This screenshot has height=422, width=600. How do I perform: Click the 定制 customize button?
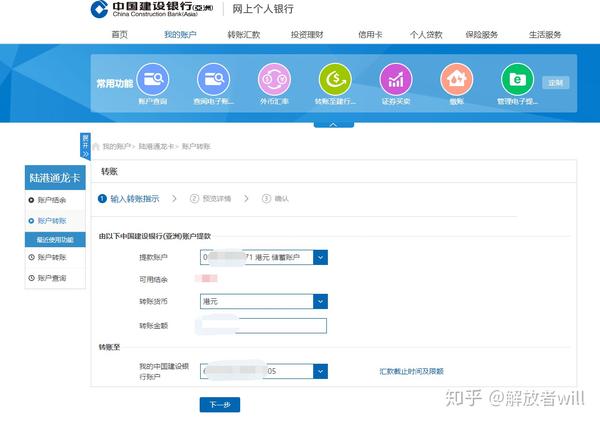556,83
